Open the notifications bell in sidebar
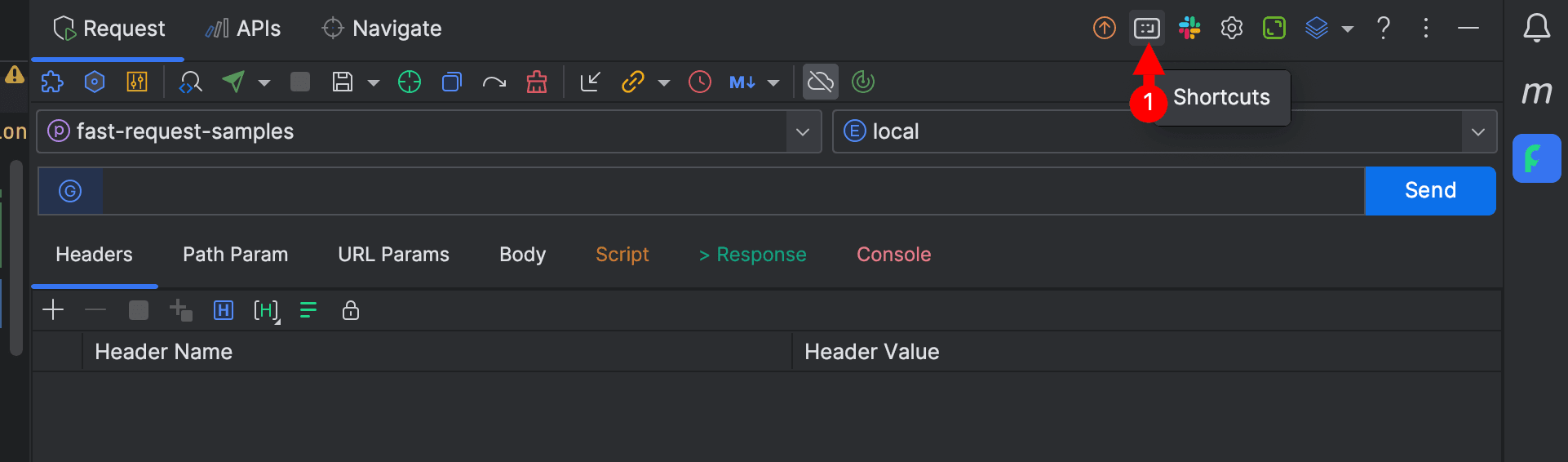Image resolution: width=1568 pixels, height=462 pixels. click(x=1536, y=29)
